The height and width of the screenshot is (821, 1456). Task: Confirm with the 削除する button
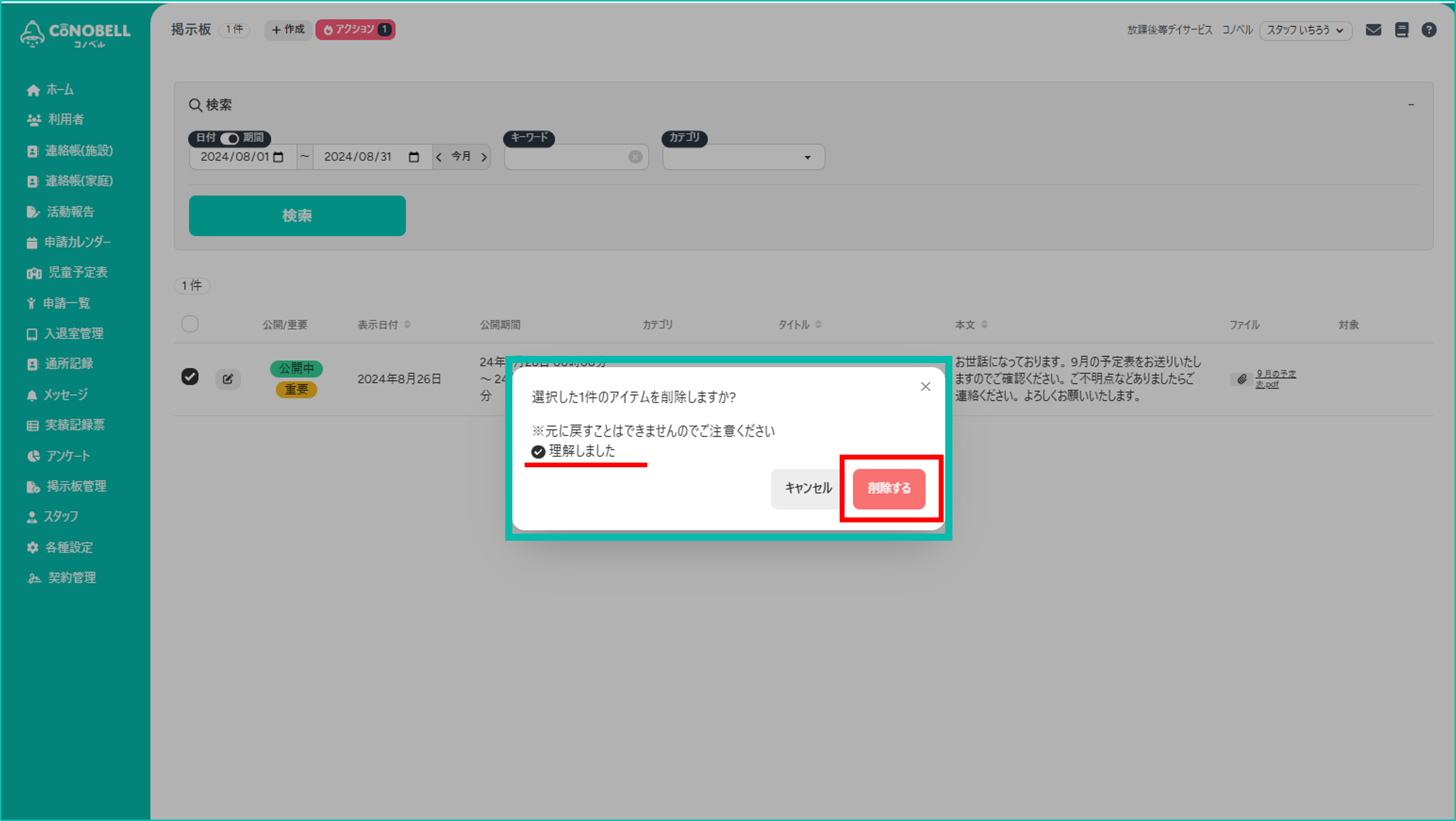889,489
